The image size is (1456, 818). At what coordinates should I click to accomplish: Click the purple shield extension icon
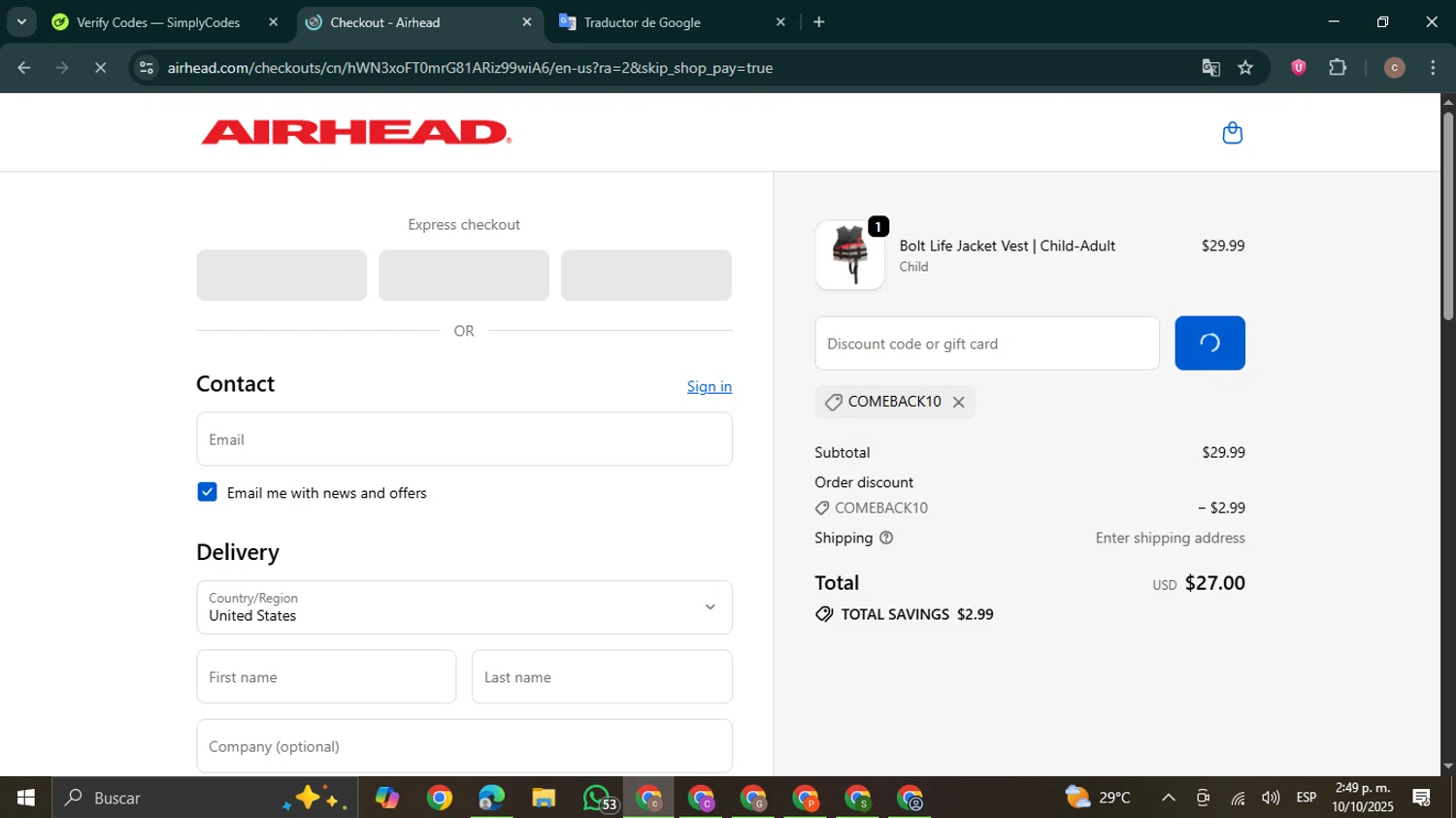tap(1298, 68)
